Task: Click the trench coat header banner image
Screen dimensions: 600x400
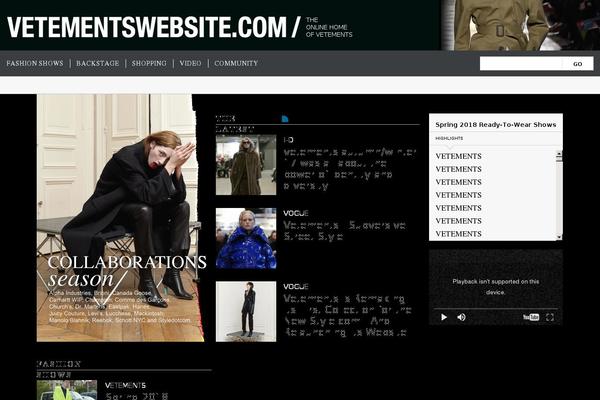Action: click(520, 25)
